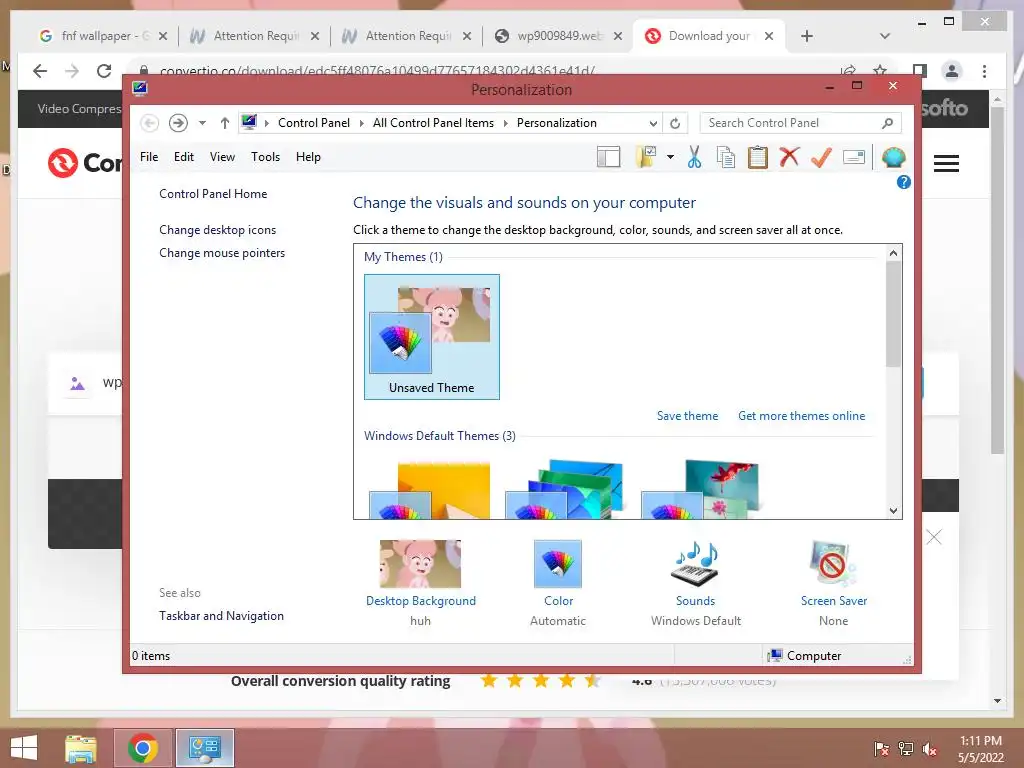Open Chrome three-dot menu
Viewport: 1024px width, 768px height.
[984, 71]
